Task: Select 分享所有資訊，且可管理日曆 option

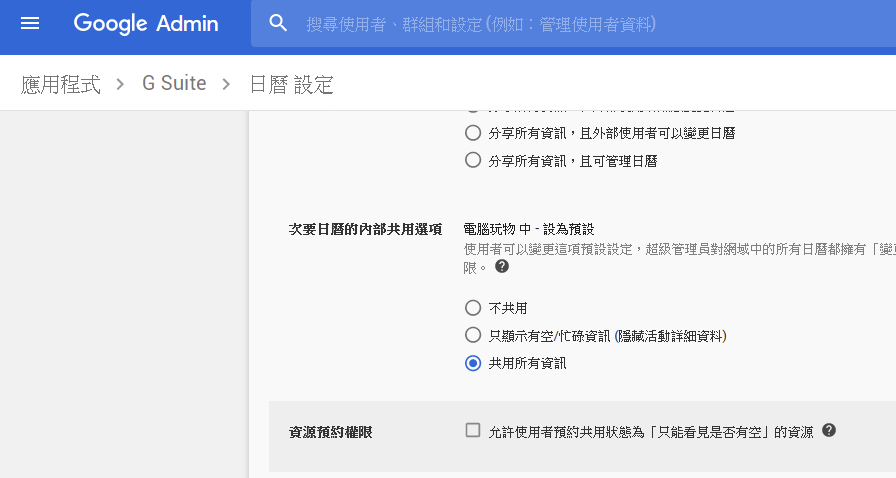Action: (473, 160)
